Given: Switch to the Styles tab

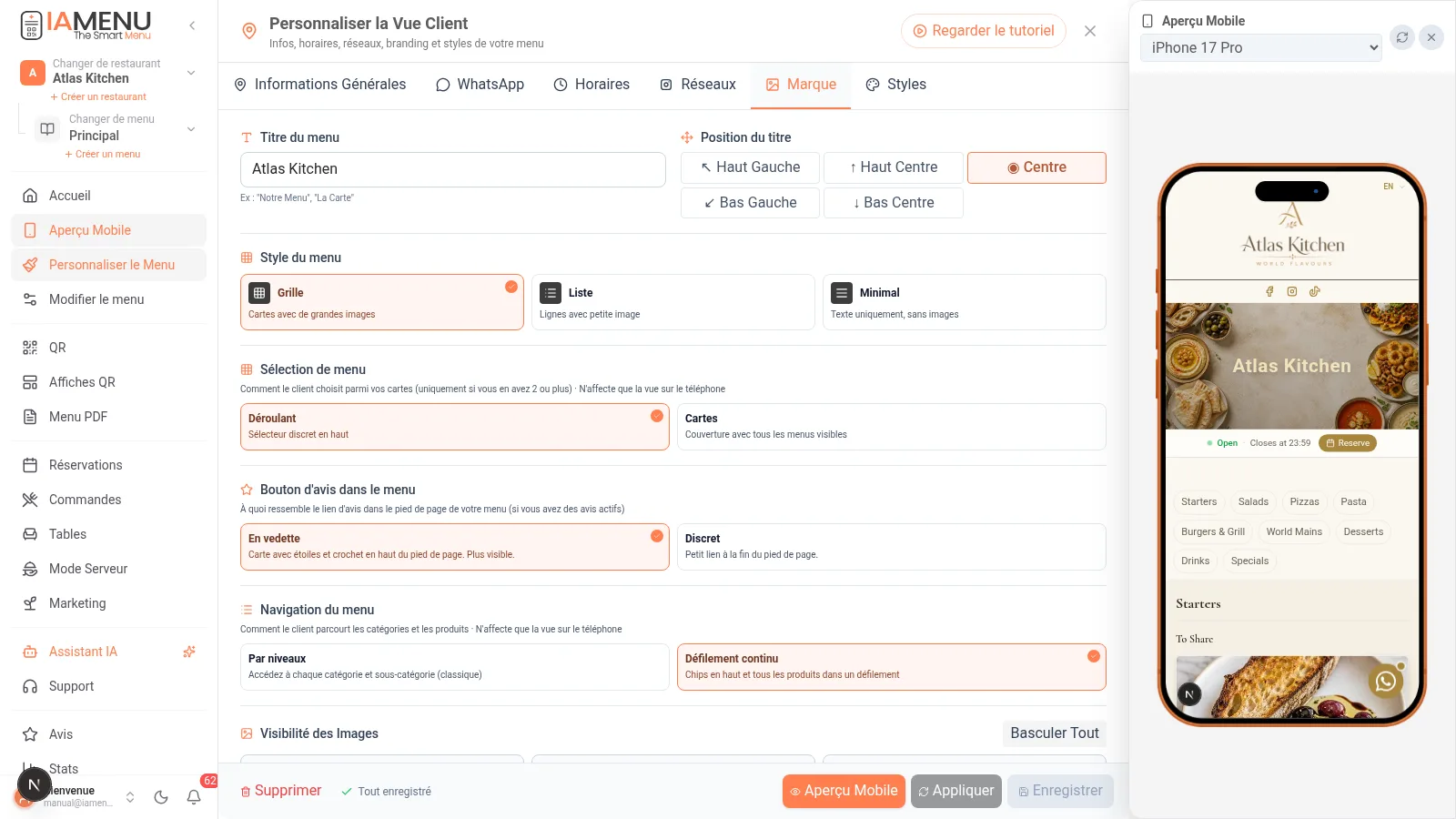Looking at the screenshot, I should [x=895, y=85].
